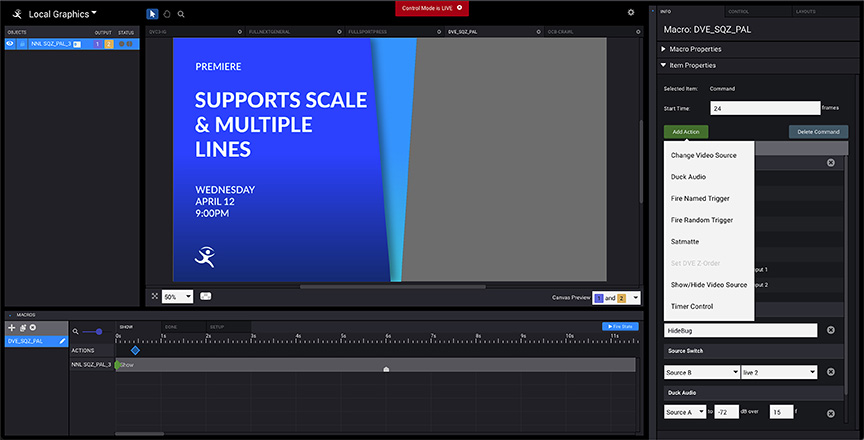
Task: Open settings with the gear icon
Action: pyautogui.click(x=631, y=13)
